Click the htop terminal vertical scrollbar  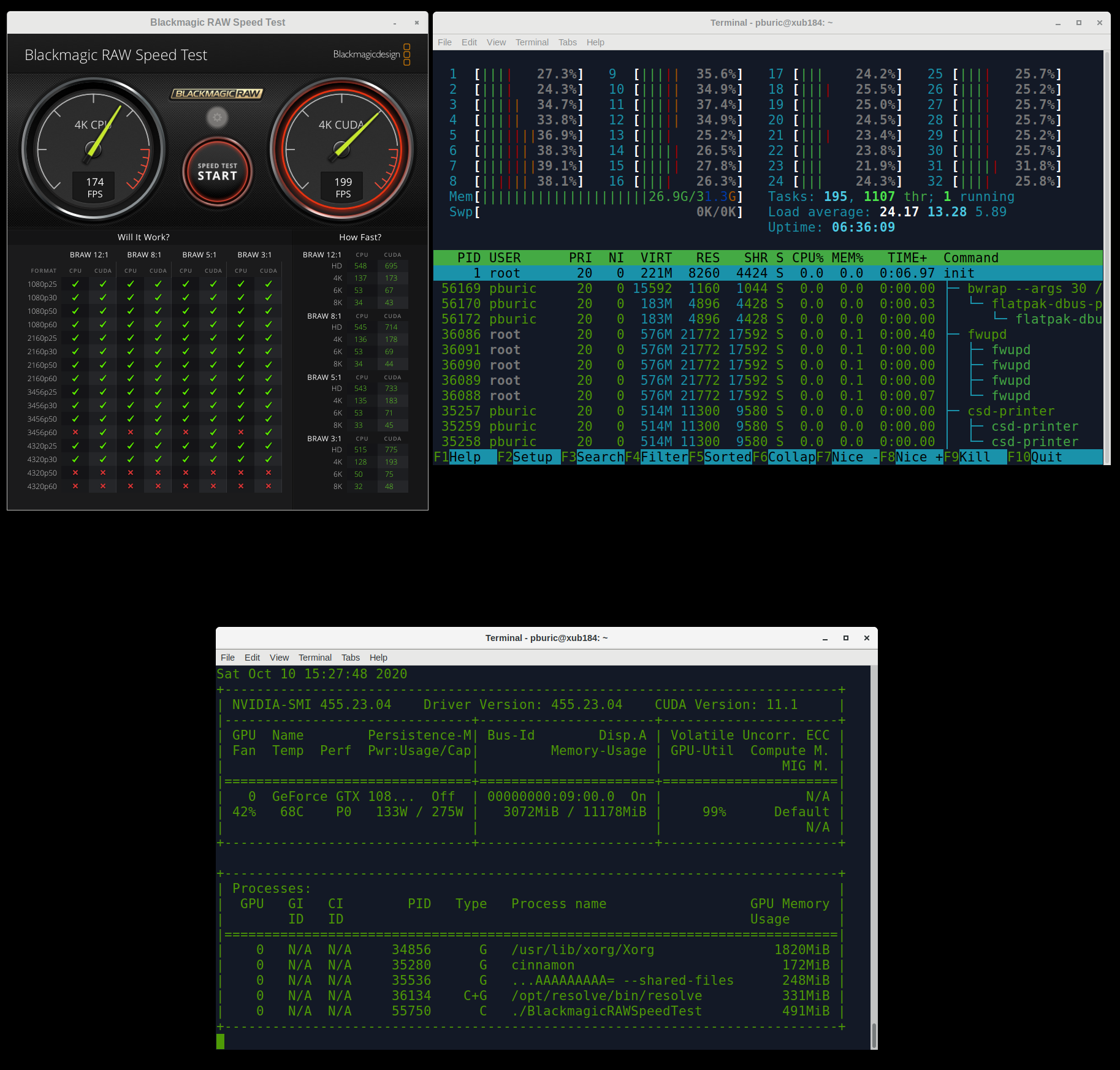tap(1107, 257)
